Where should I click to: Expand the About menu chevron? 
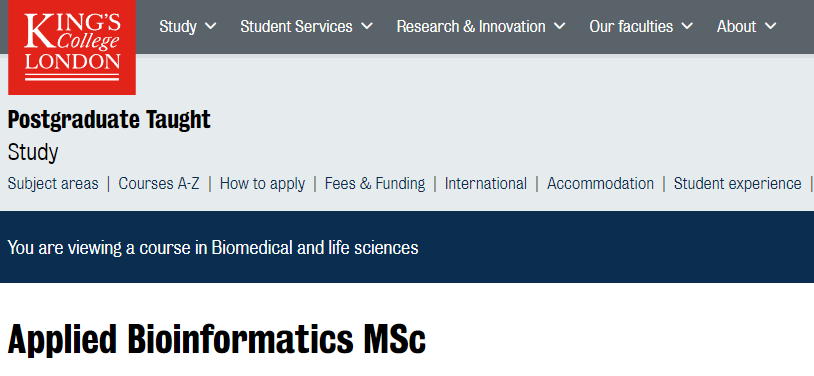pos(770,26)
